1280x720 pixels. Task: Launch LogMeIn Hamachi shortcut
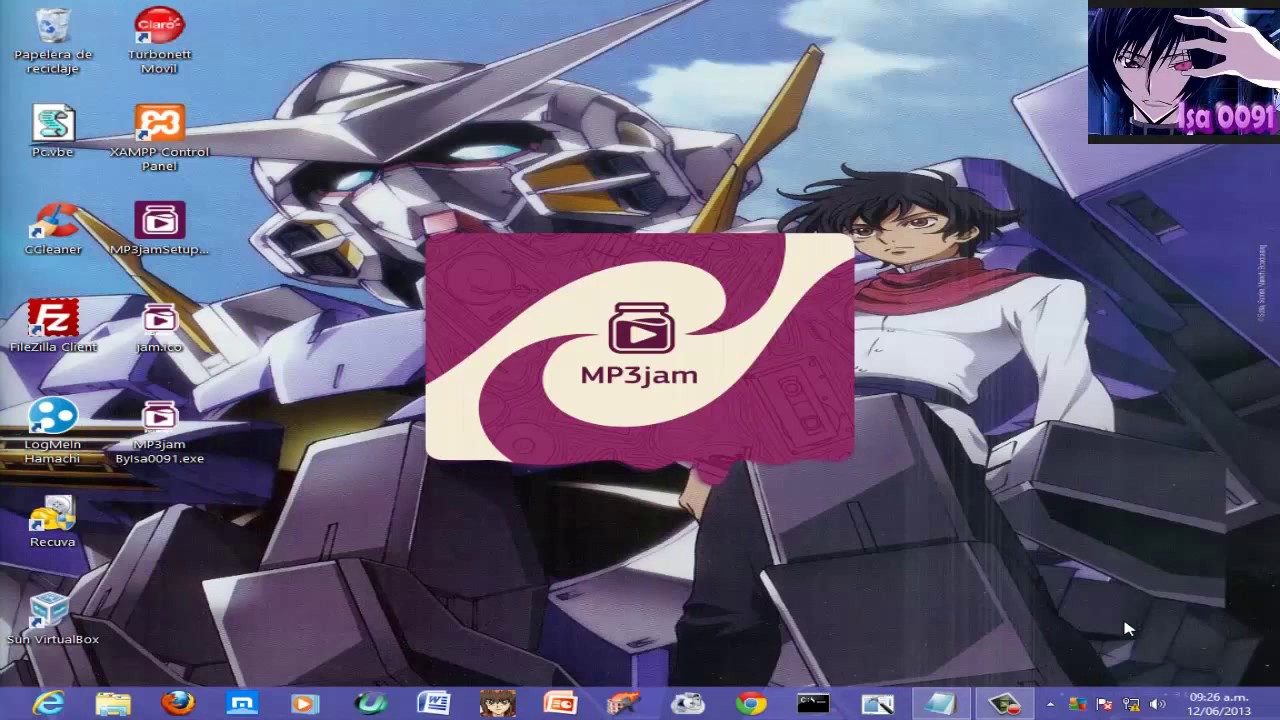(x=52, y=431)
